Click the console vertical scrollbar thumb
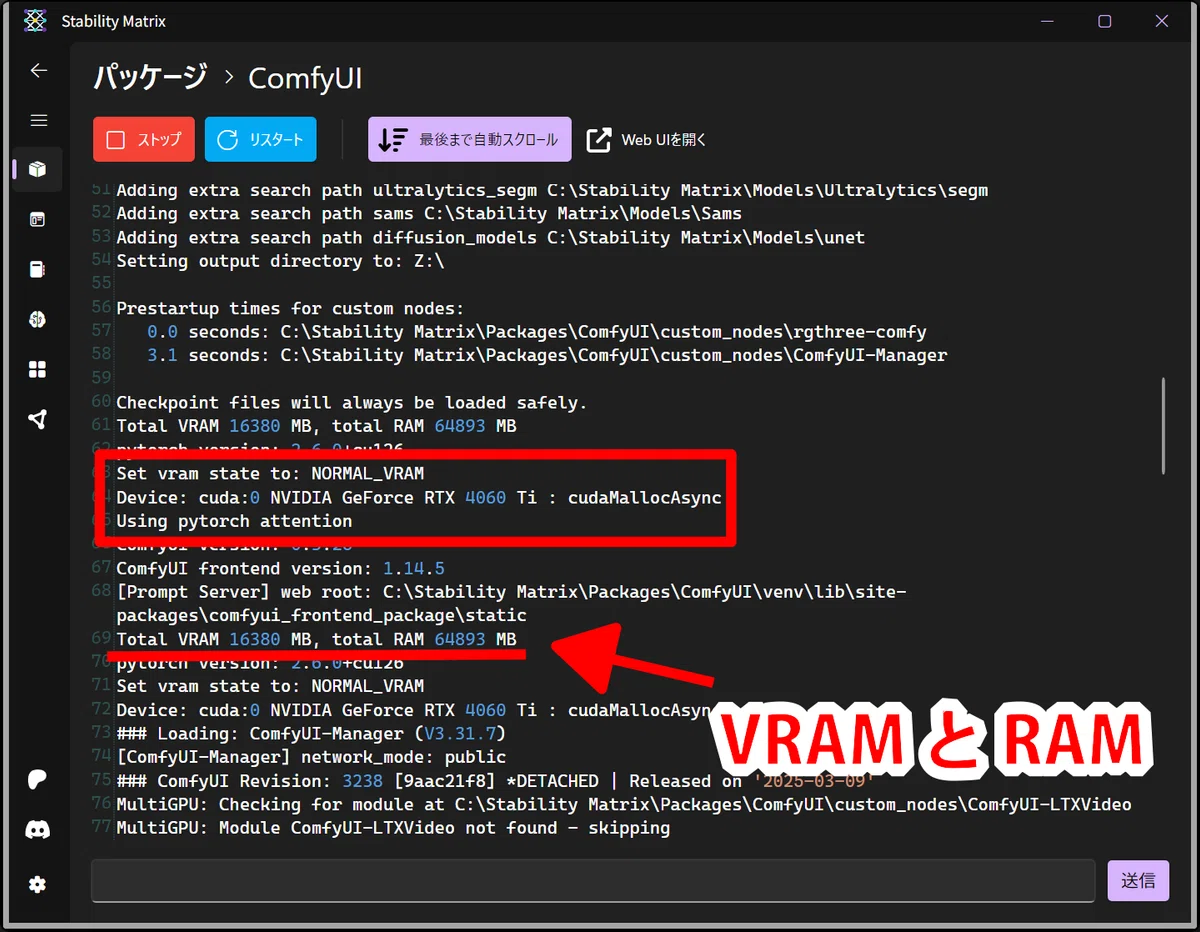This screenshot has height=932, width=1200. [1163, 425]
